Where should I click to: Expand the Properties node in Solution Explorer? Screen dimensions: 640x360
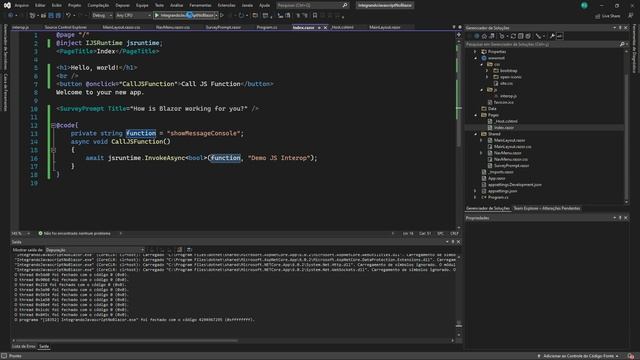point(475,52)
